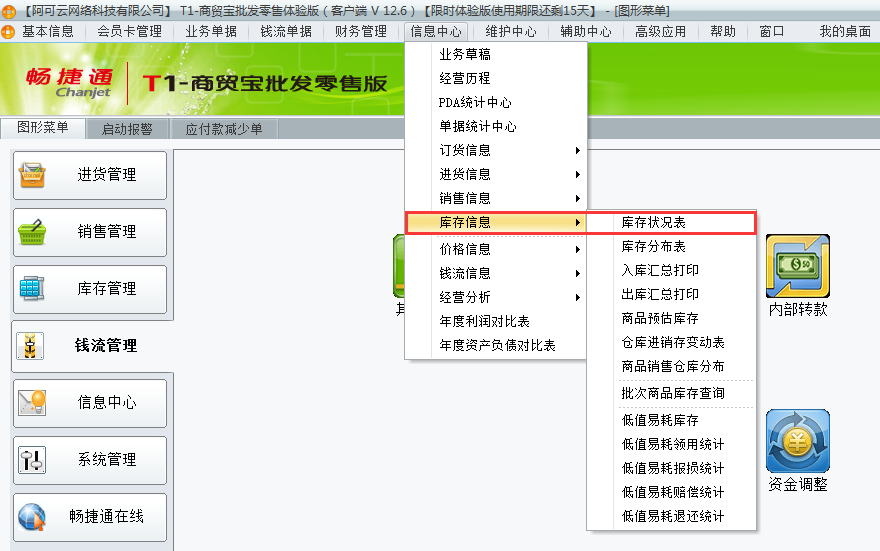Viewport: 880px width, 551px height.
Task: Open the 维护中心 menu
Action: (x=511, y=31)
